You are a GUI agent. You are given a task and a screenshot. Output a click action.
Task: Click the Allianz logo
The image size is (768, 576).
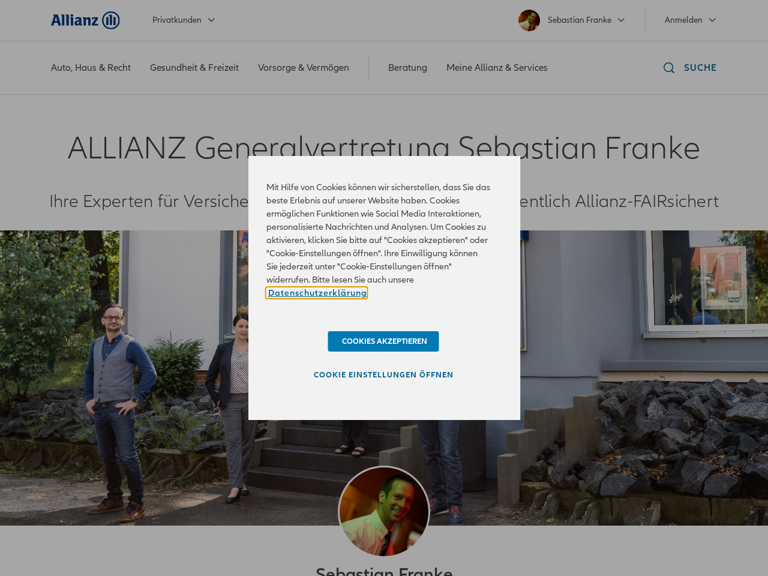coord(85,20)
